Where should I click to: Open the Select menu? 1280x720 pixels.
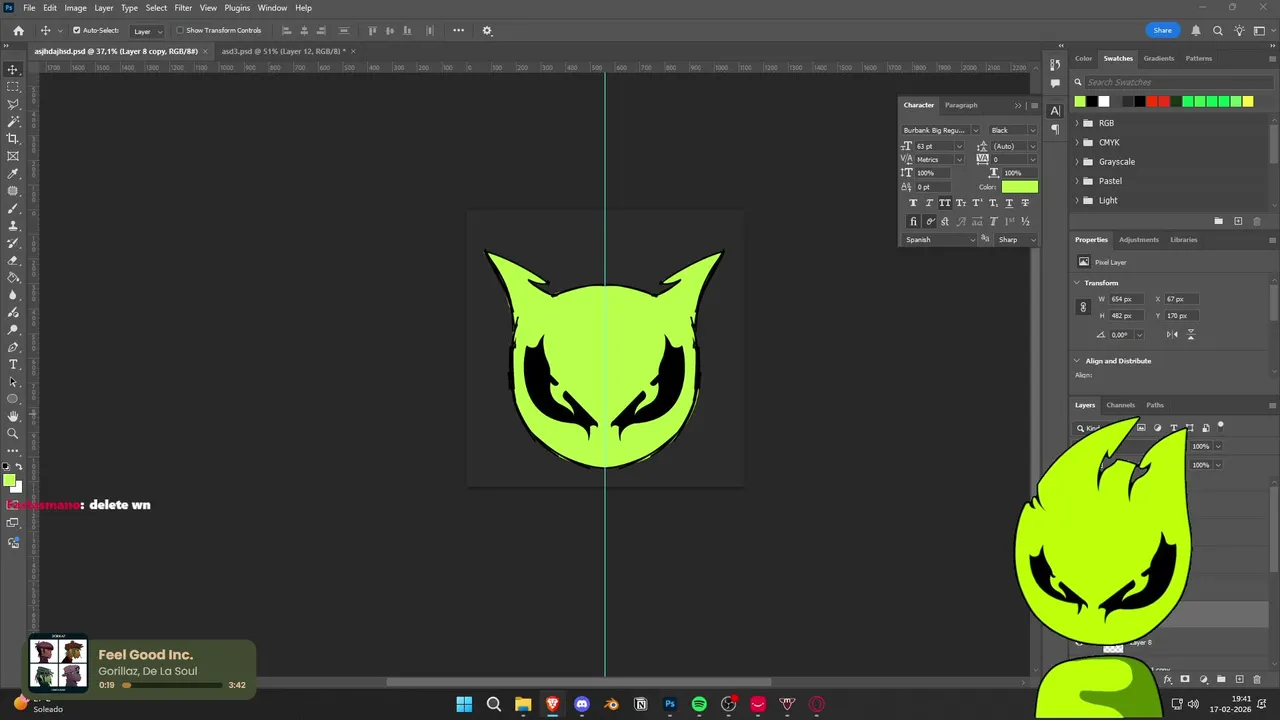coord(156,8)
